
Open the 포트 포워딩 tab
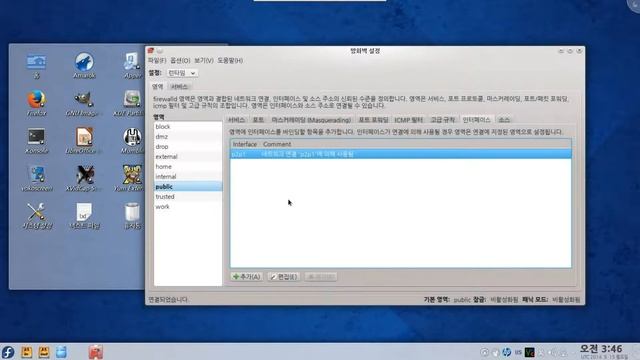tap(373, 120)
